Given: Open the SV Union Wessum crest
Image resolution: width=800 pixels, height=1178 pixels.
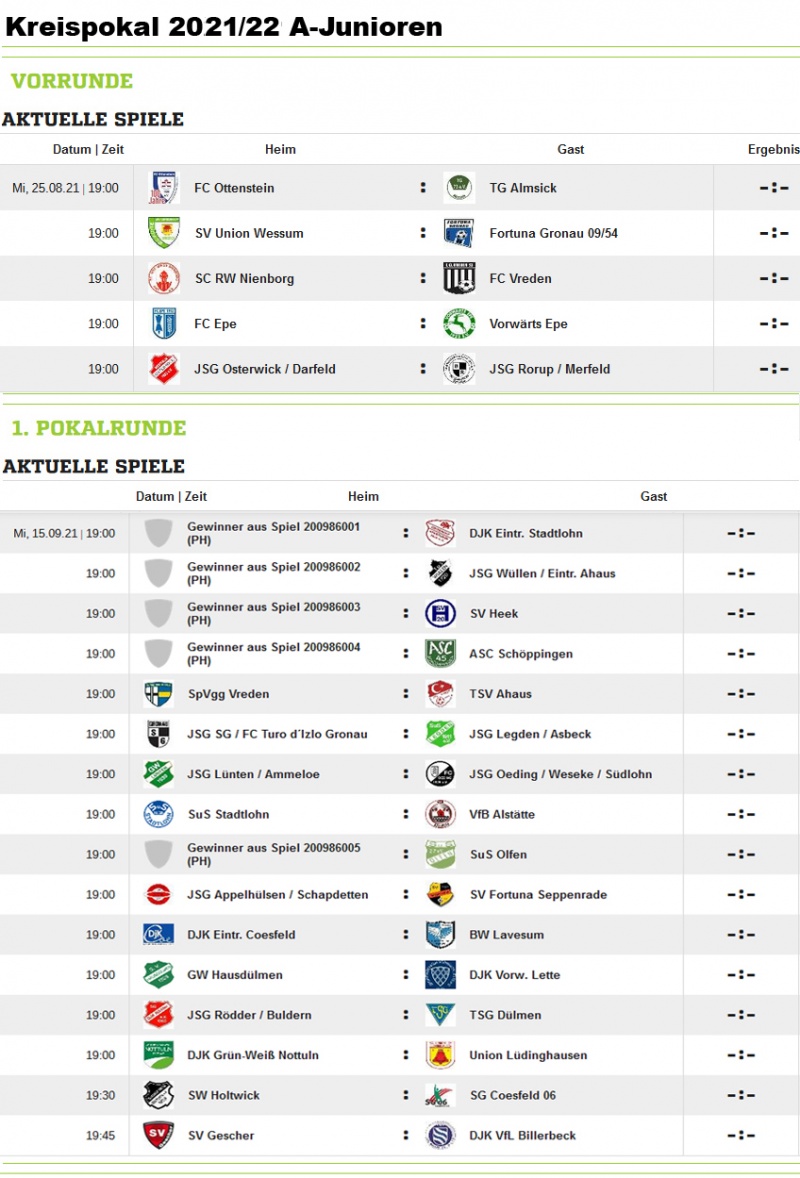Looking at the screenshot, I should [x=164, y=233].
